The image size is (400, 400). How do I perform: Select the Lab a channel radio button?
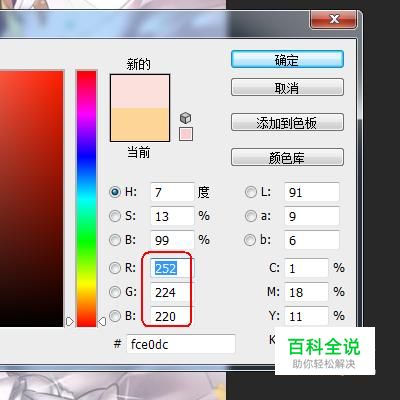[251, 216]
